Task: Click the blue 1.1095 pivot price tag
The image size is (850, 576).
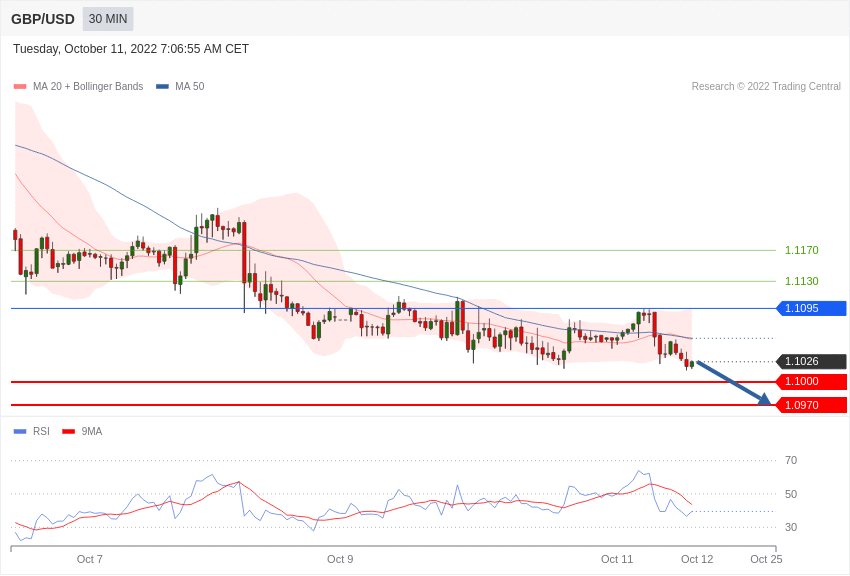Action: 812,308
